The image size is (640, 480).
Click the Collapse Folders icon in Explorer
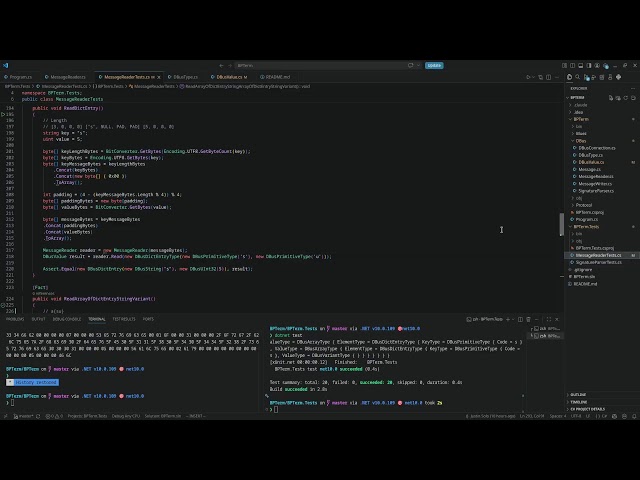pyautogui.click(x=633, y=98)
